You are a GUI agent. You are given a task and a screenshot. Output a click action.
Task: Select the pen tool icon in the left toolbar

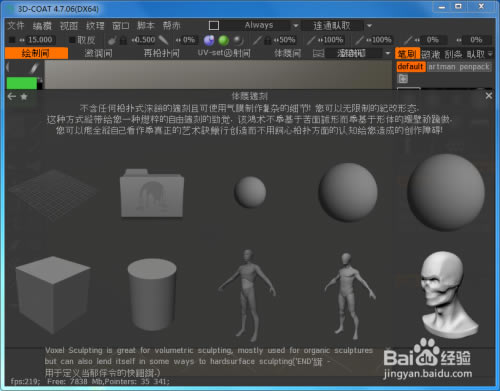[33, 68]
